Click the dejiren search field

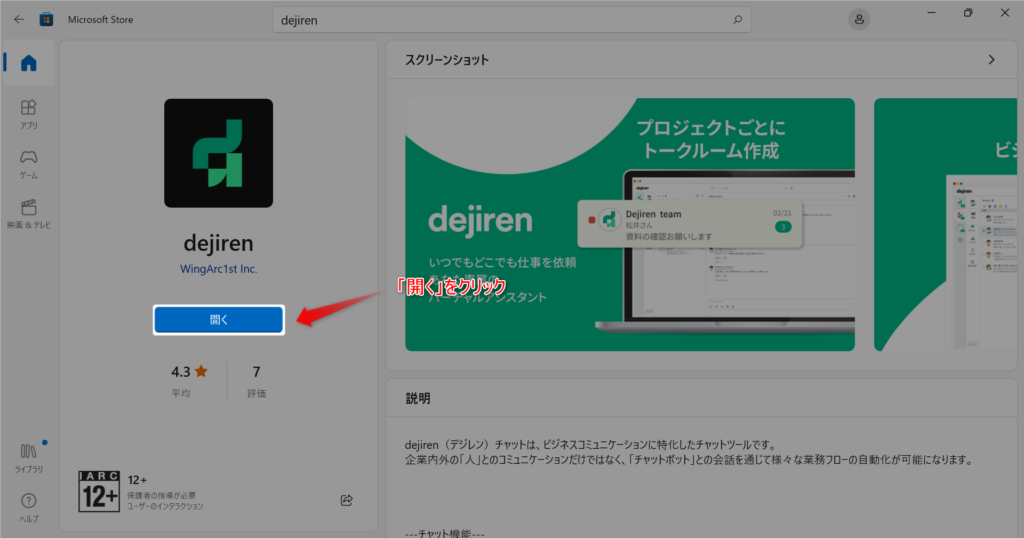pyautogui.click(x=511, y=20)
